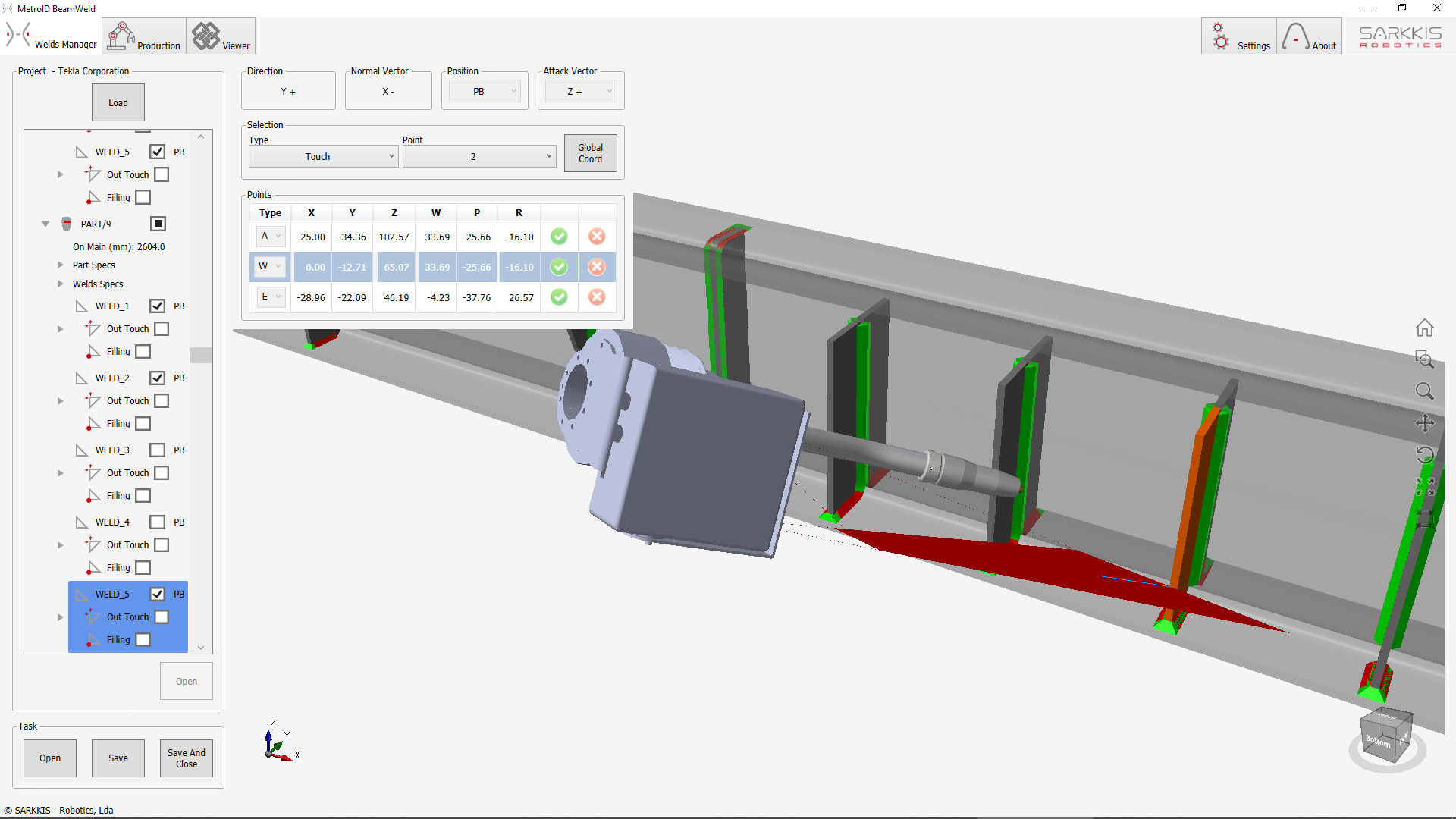This screenshot has height=819, width=1456.
Task: Click the Filling icon under WELD_4
Action: (x=93, y=567)
